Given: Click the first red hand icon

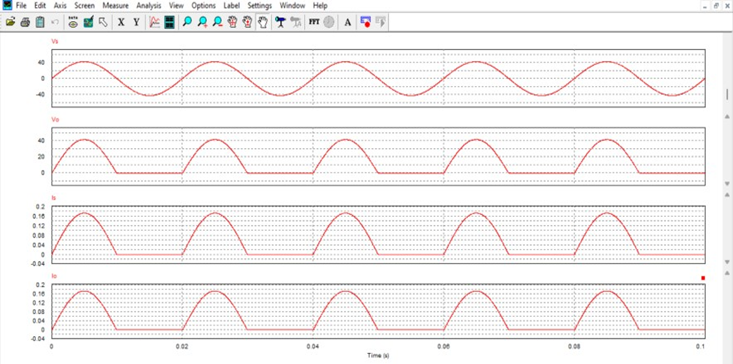Looking at the screenshot, I should click(232, 21).
